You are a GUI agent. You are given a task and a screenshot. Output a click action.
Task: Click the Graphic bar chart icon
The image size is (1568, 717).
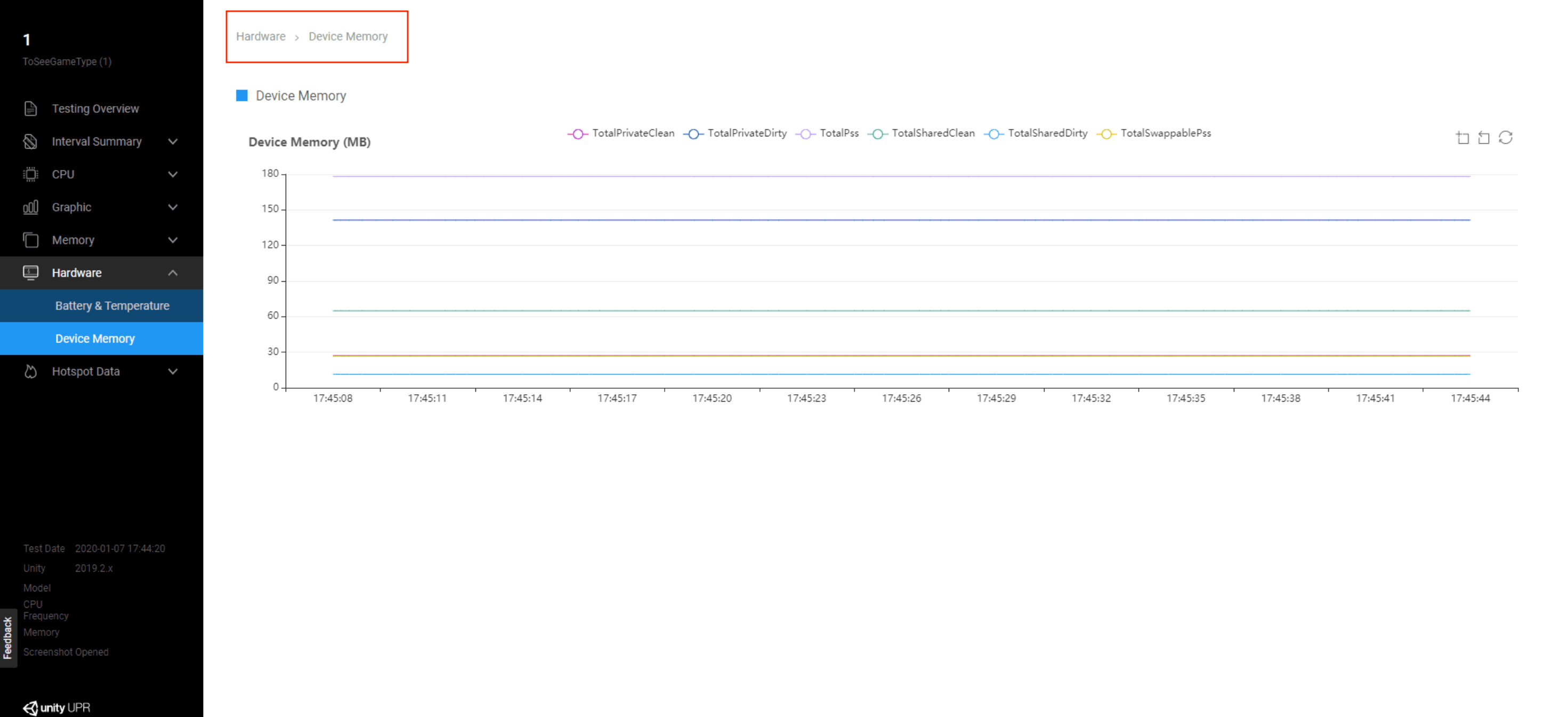[x=30, y=207]
